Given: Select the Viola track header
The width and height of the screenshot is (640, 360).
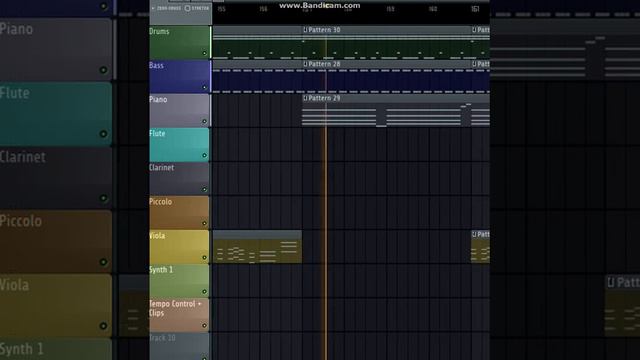Looking at the screenshot, I should (179, 247).
